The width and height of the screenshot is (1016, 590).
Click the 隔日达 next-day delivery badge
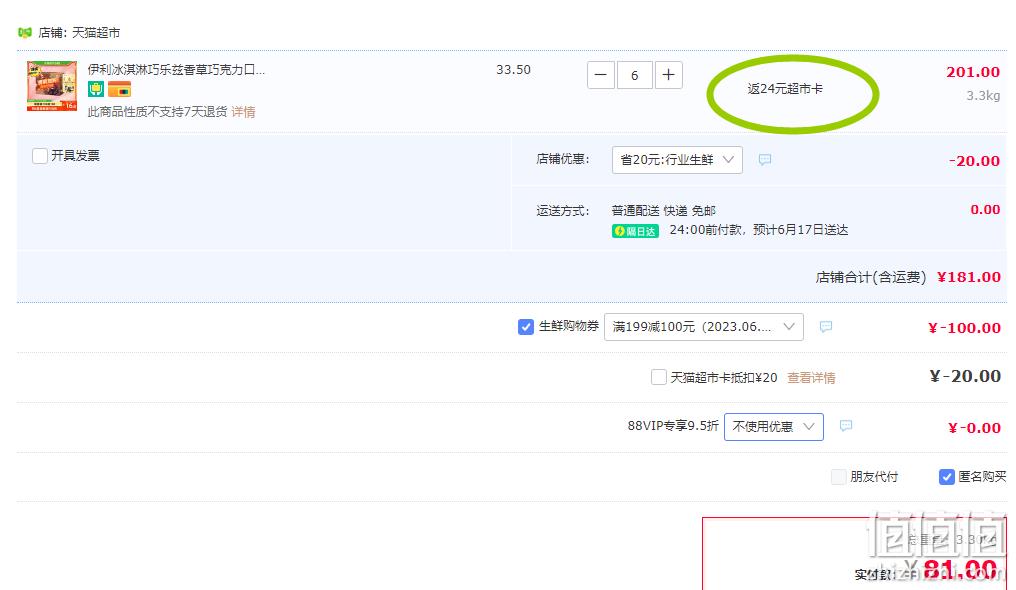click(x=635, y=231)
